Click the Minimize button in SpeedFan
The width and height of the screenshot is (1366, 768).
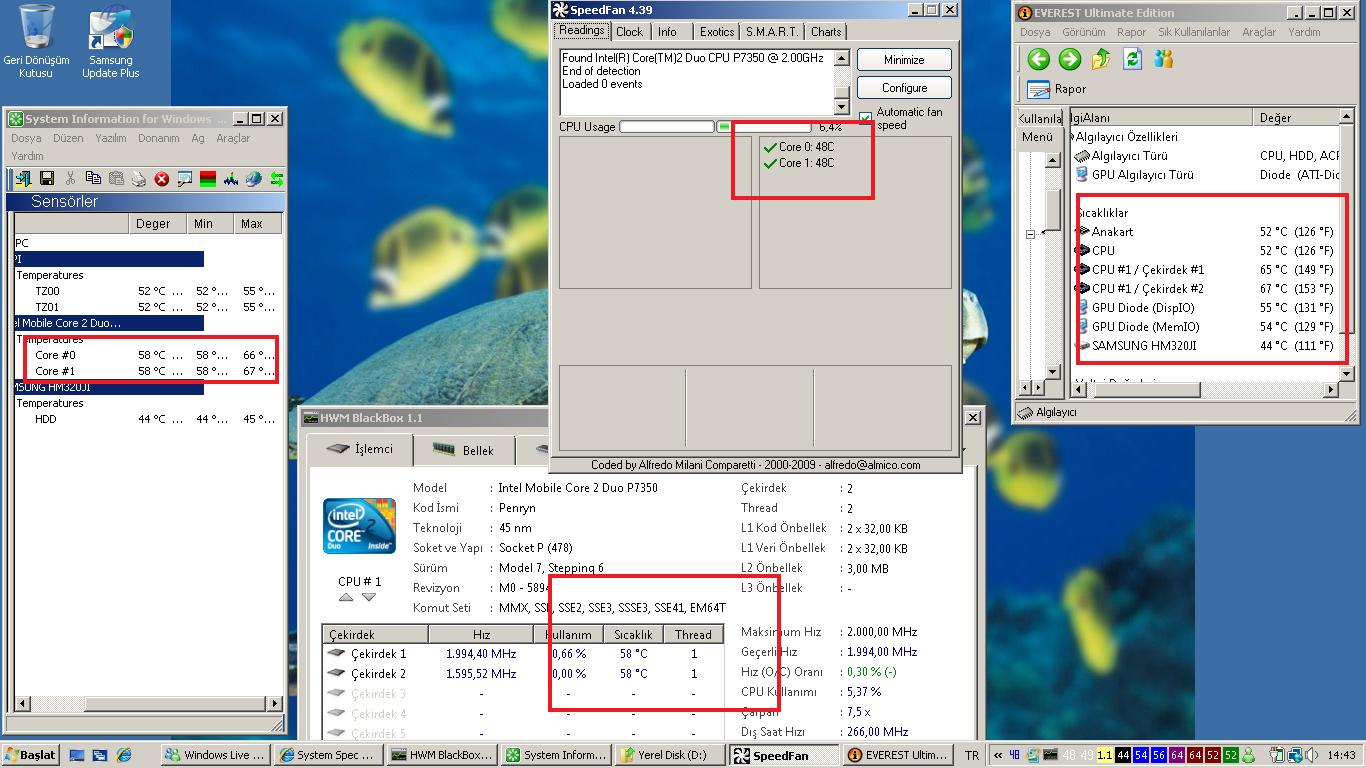(904, 60)
